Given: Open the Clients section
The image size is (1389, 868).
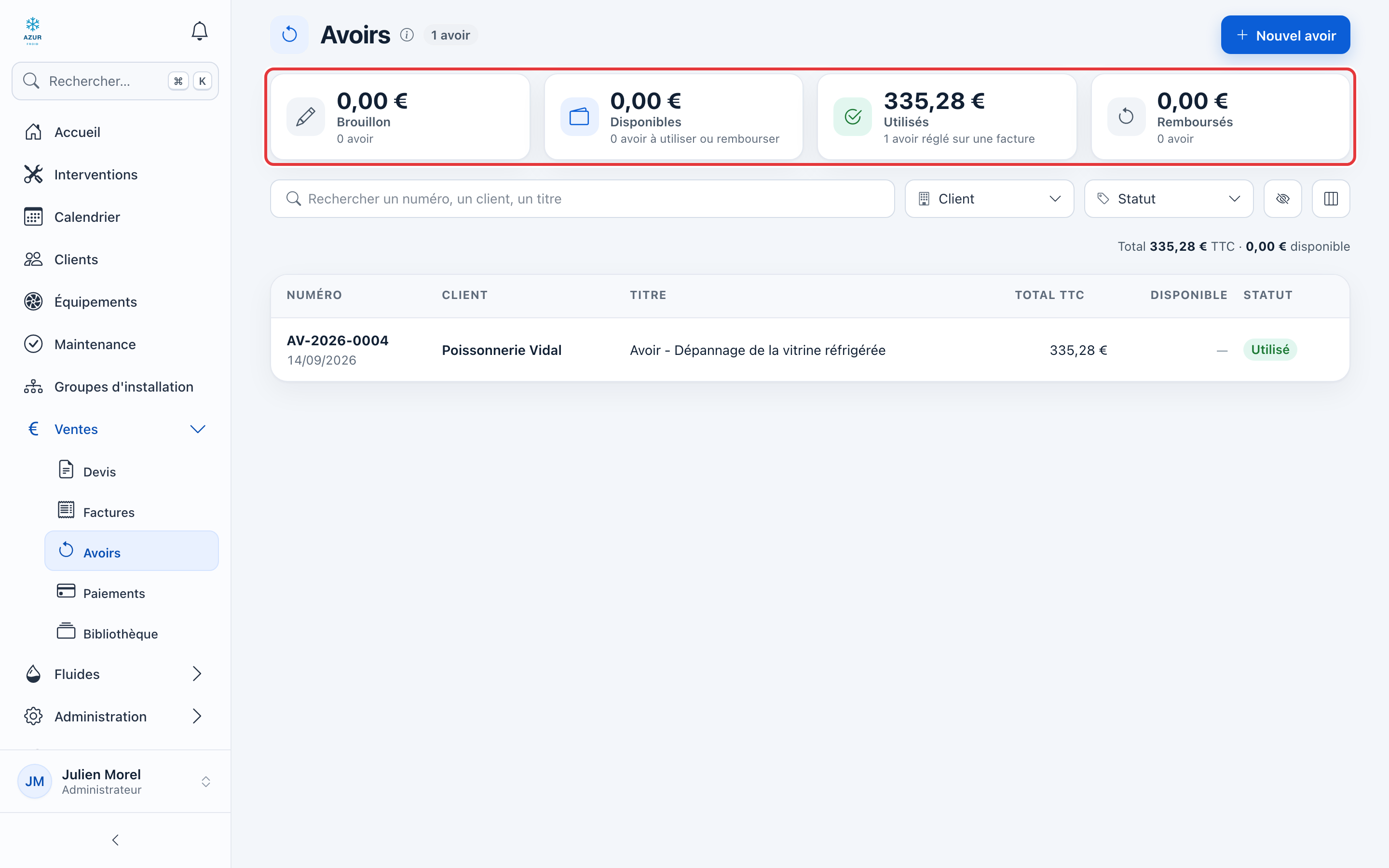Looking at the screenshot, I should [x=115, y=259].
